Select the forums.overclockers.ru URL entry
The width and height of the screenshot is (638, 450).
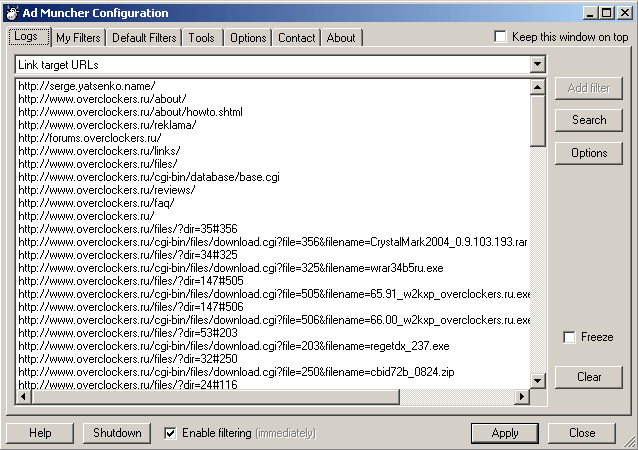pos(90,138)
